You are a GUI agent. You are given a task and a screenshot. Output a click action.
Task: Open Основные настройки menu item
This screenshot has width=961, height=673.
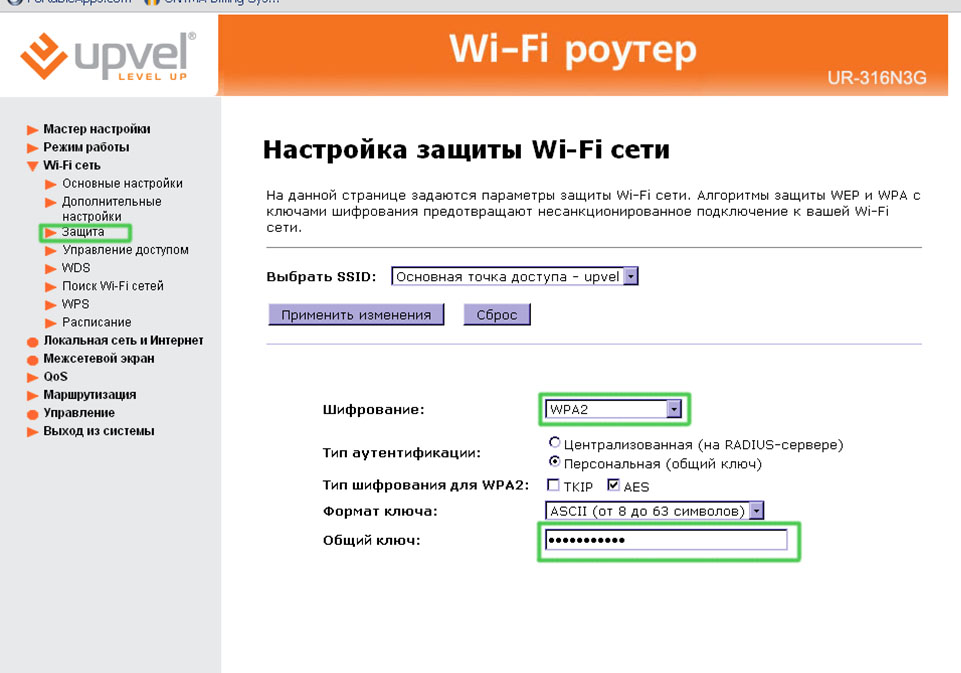click(x=122, y=184)
